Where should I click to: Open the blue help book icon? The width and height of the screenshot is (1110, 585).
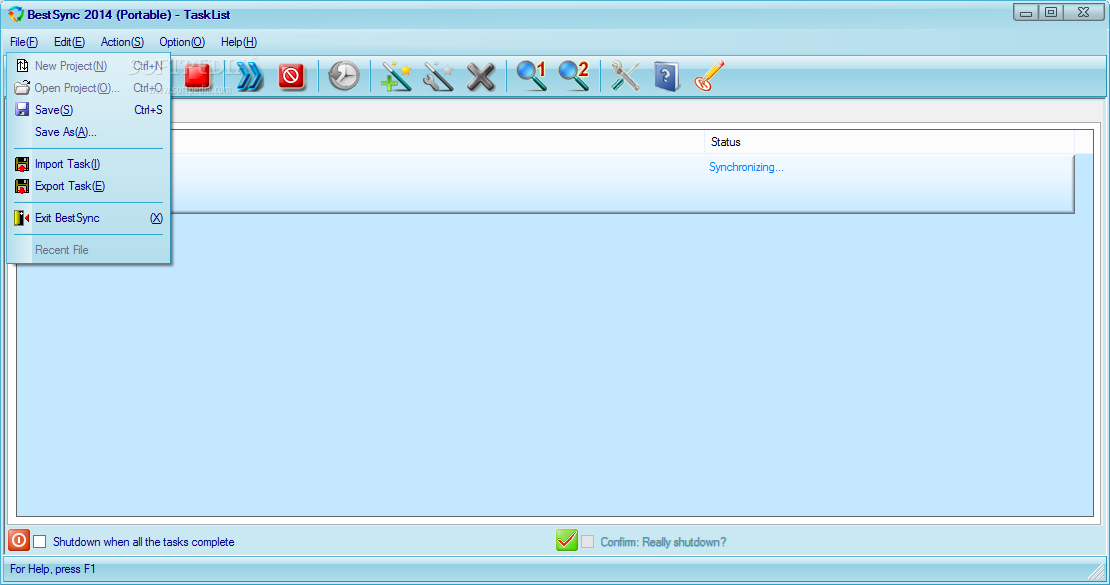pos(666,76)
